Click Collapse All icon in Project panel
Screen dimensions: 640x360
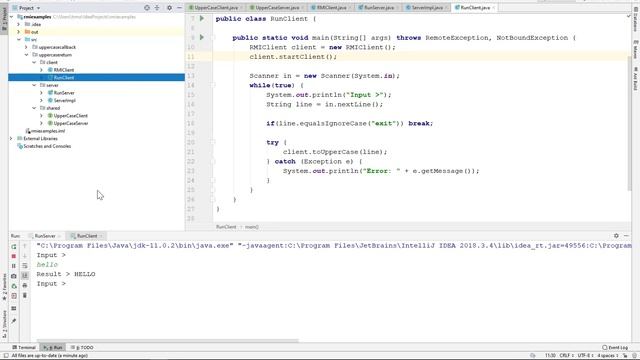pyautogui.click(x=157, y=8)
